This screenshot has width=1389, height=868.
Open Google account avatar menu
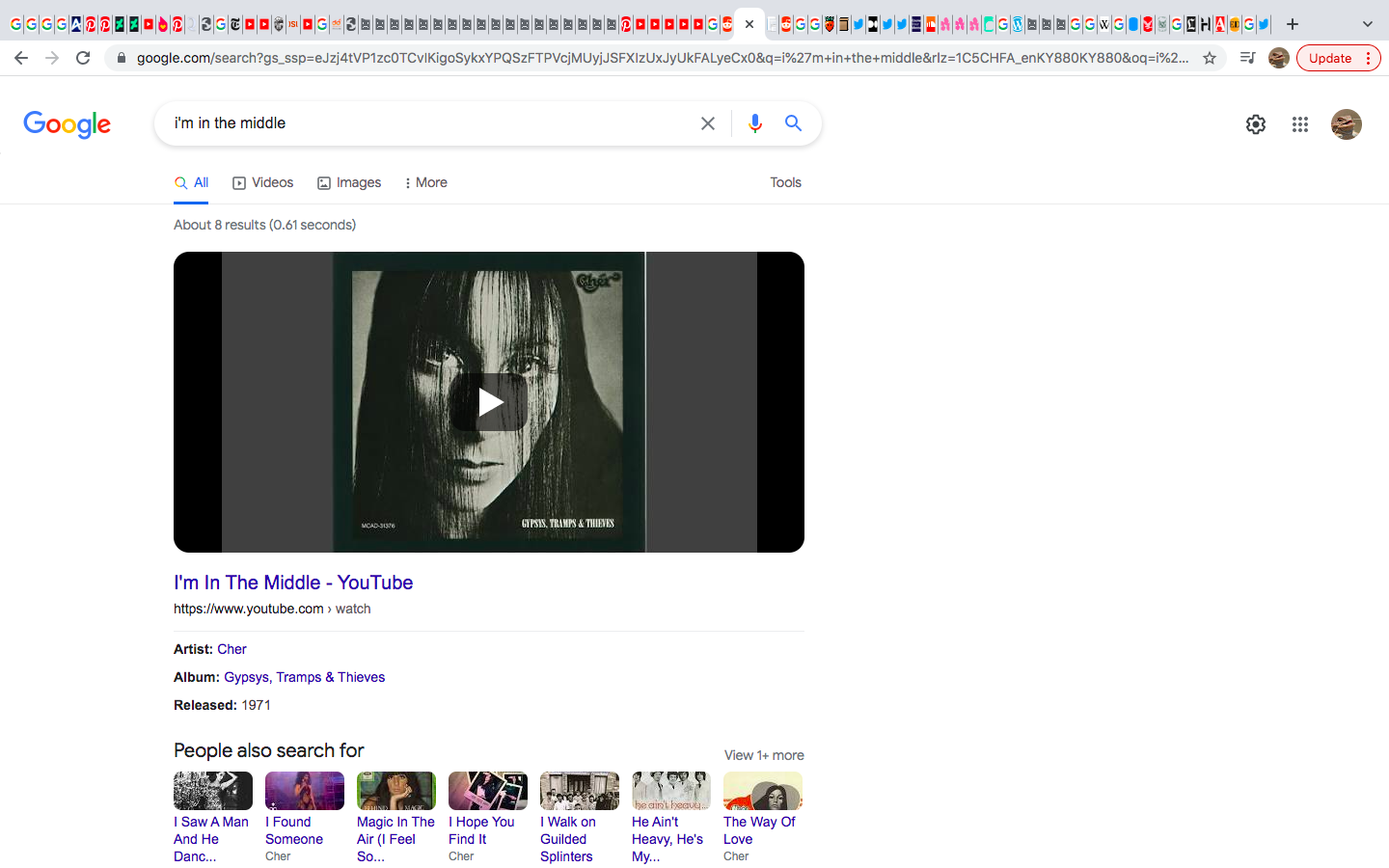click(1346, 124)
